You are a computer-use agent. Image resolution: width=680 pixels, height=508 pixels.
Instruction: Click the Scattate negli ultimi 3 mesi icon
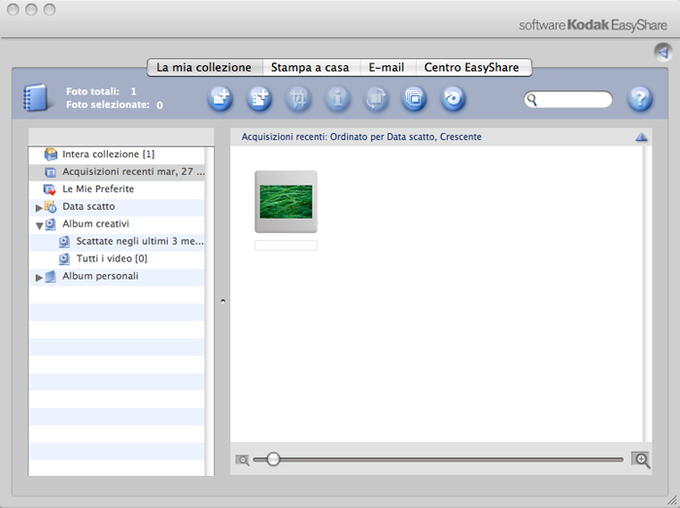point(64,242)
